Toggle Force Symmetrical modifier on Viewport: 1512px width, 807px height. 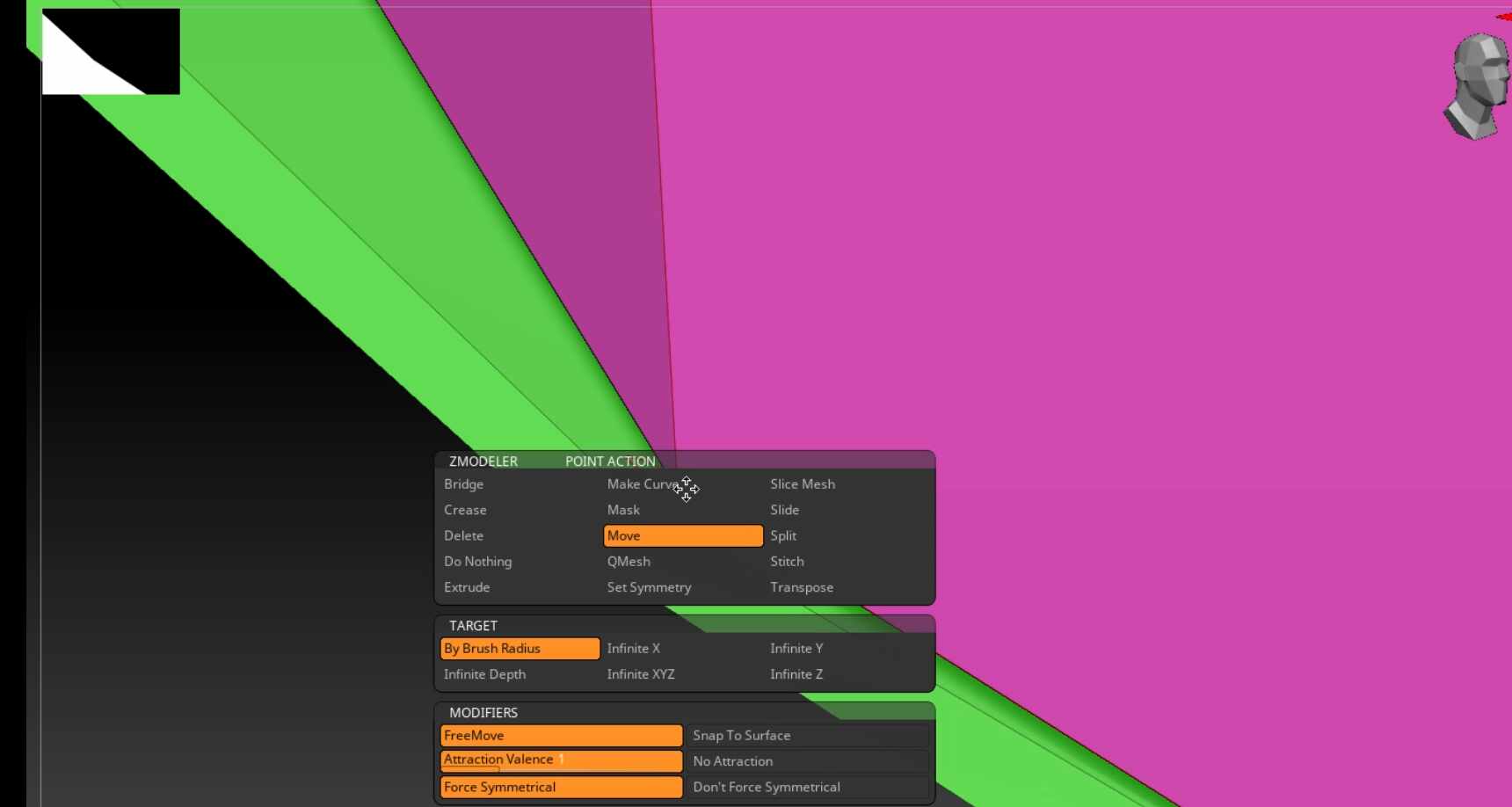[x=561, y=788]
